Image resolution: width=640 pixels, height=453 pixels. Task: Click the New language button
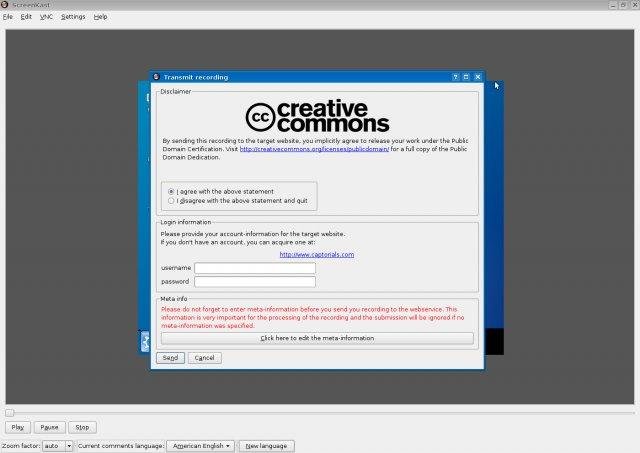pyautogui.click(x=266, y=446)
